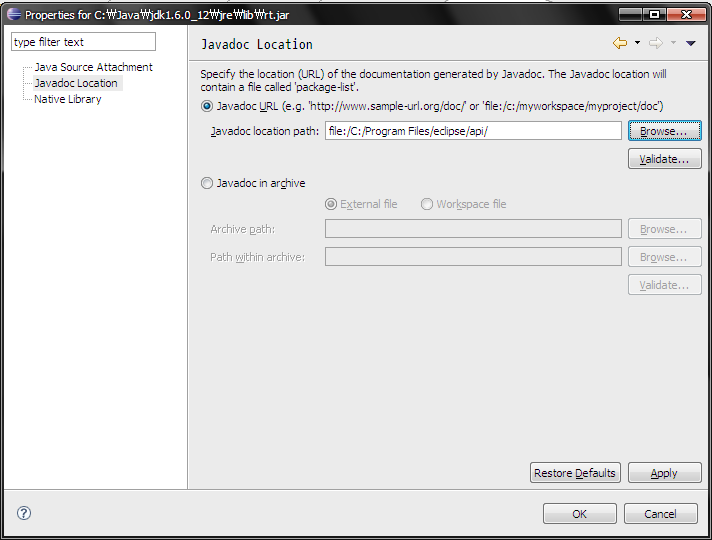Maximize the Properties window
This screenshot has height=540, width=712.
(654, 15)
